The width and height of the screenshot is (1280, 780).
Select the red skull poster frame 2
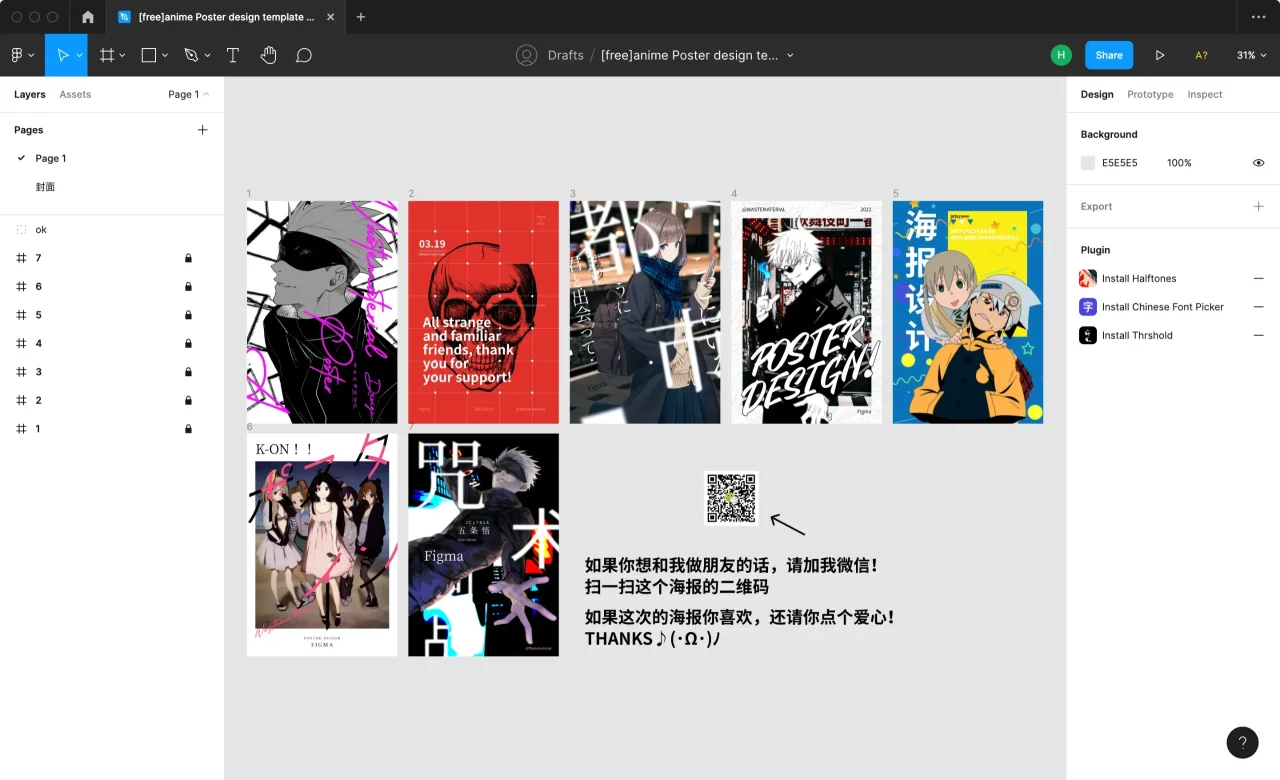click(x=483, y=312)
